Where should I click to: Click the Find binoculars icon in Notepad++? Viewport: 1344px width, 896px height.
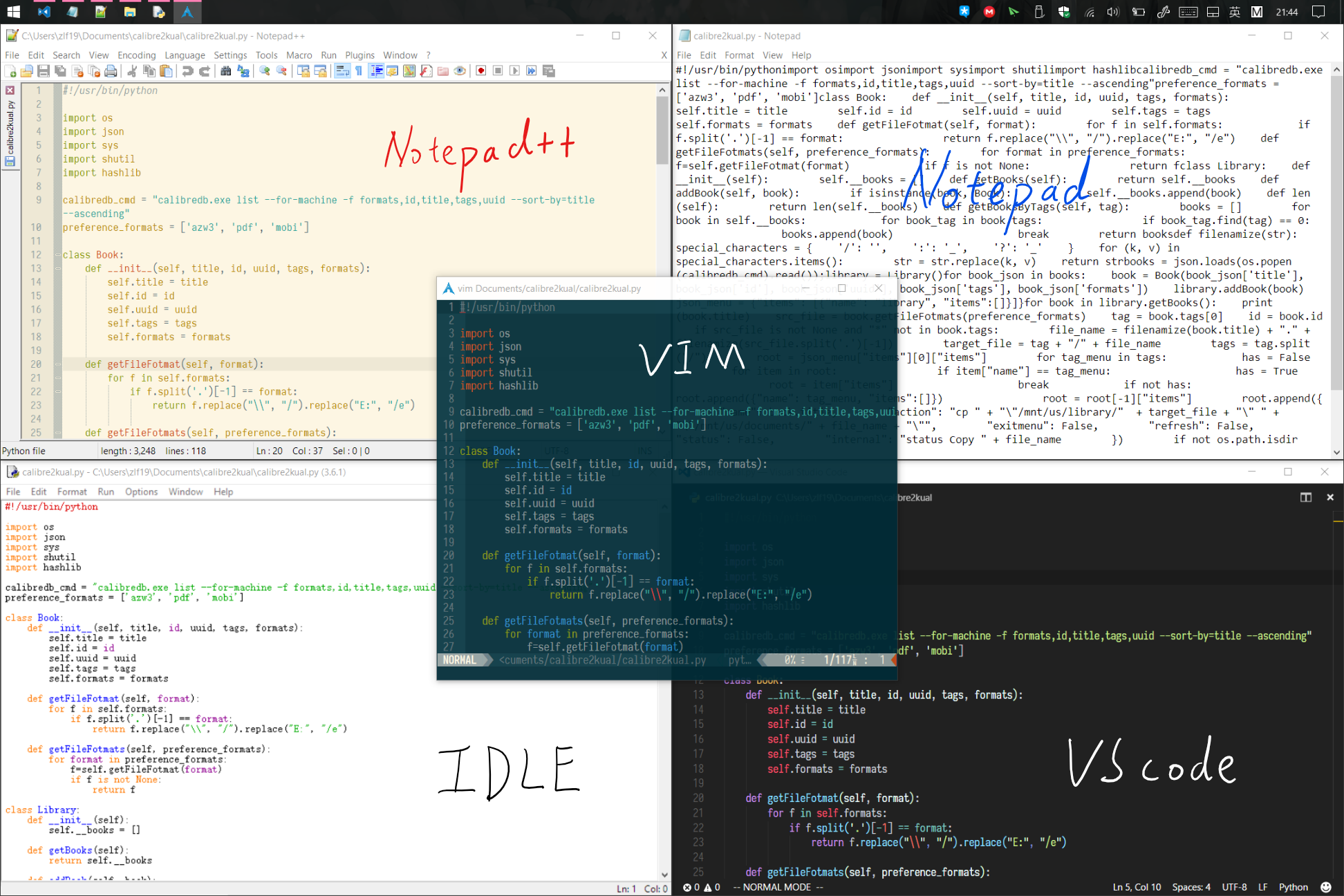225,71
